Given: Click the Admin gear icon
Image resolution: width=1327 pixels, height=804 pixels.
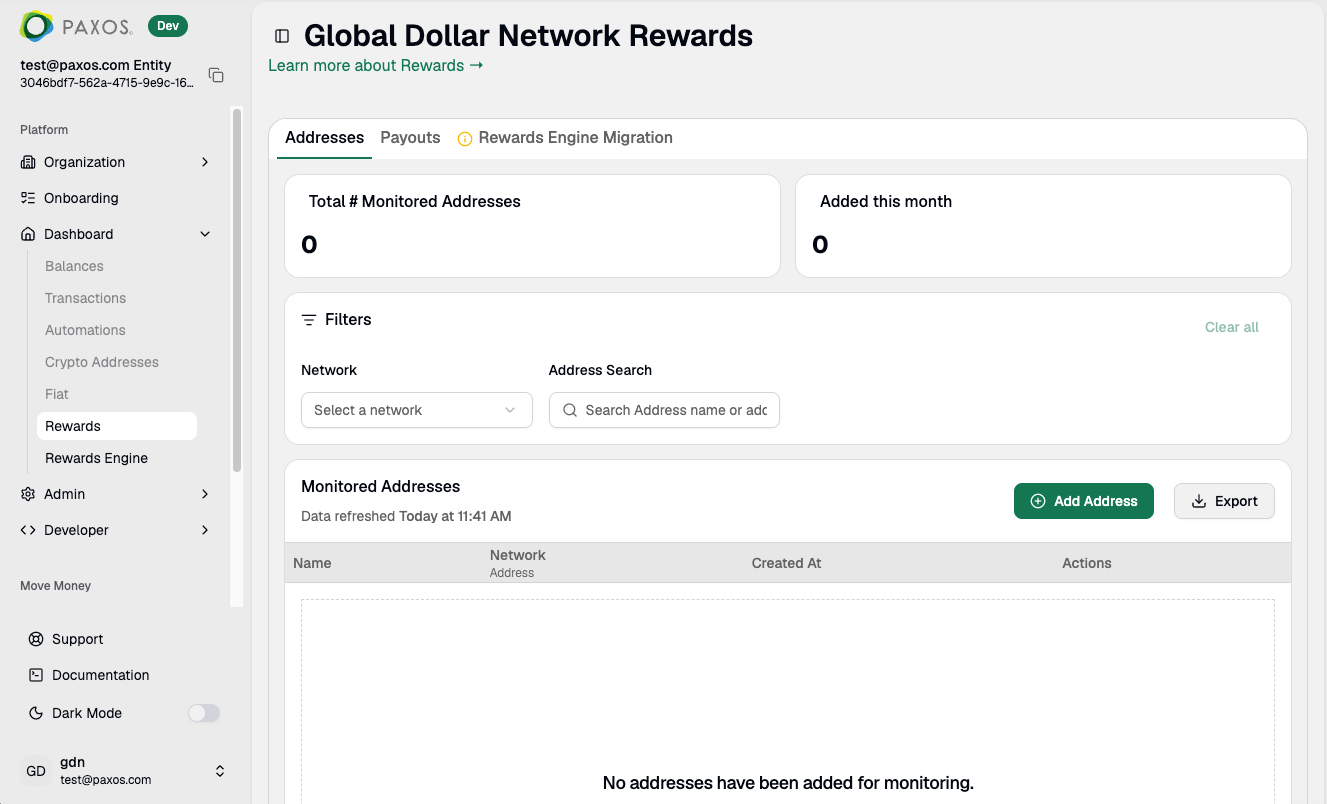Looking at the screenshot, I should 28,494.
